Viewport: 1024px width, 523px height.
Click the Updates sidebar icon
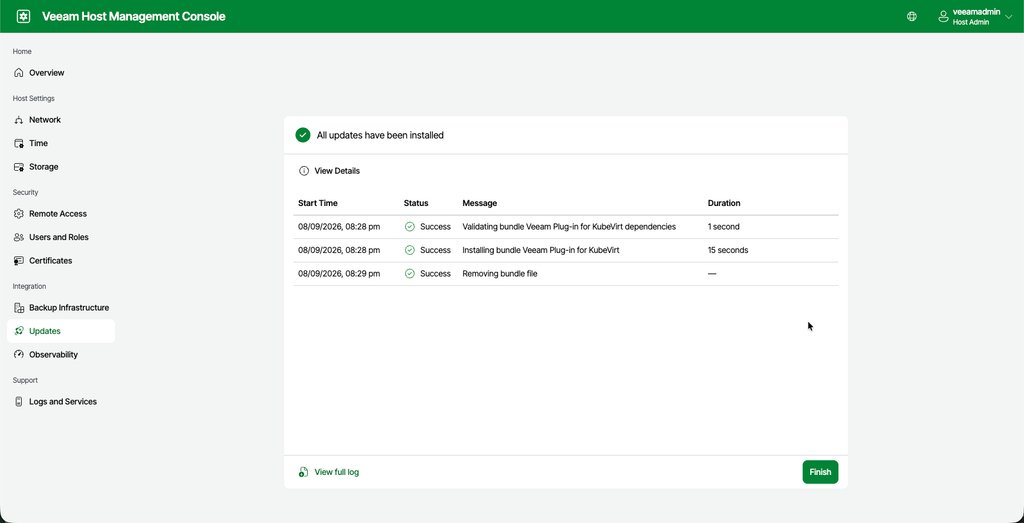pyautogui.click(x=19, y=331)
